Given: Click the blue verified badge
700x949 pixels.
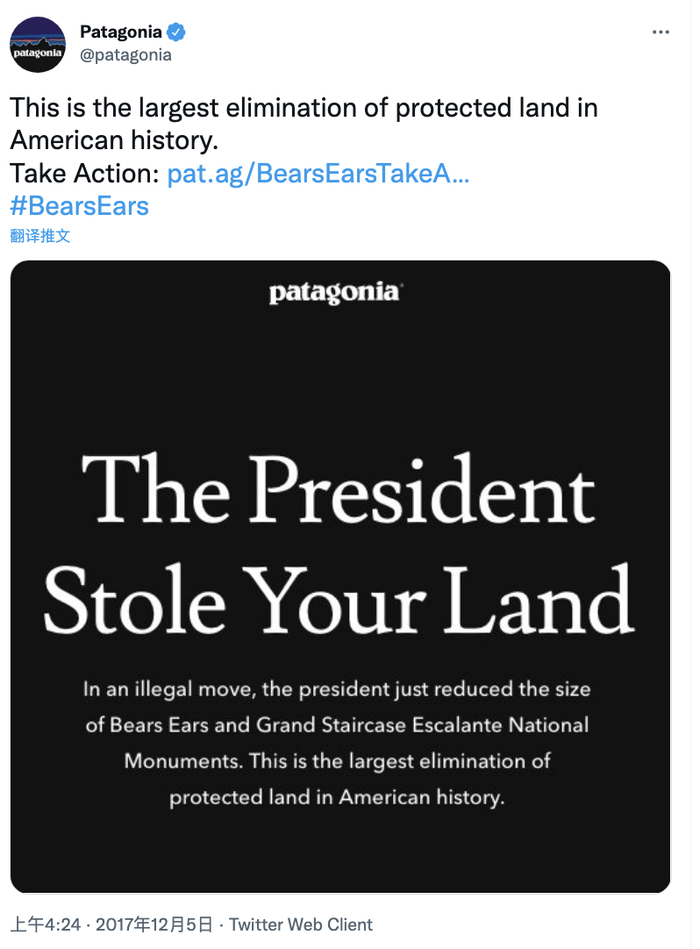Looking at the screenshot, I should (177, 32).
